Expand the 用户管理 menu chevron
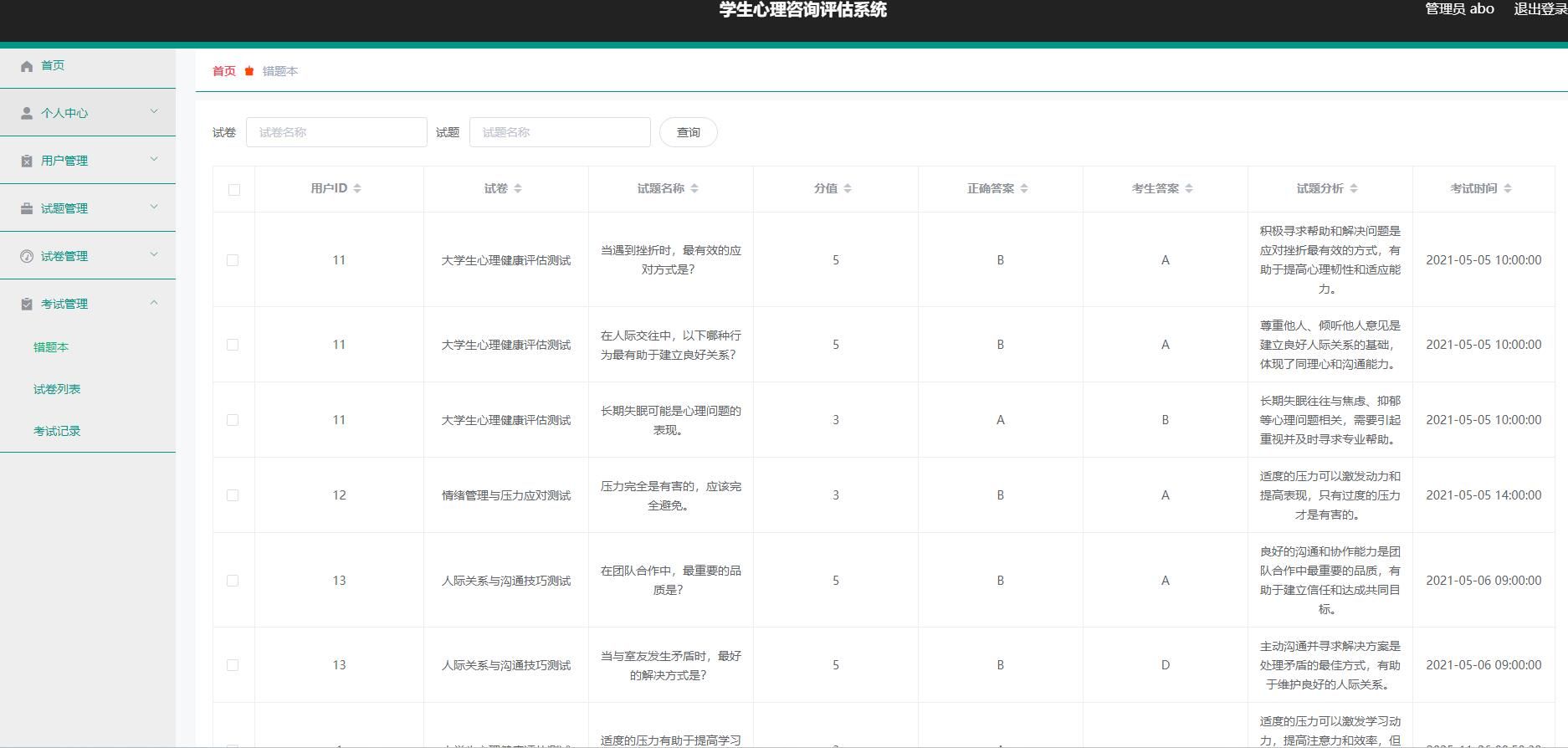1568x748 pixels. (x=154, y=159)
